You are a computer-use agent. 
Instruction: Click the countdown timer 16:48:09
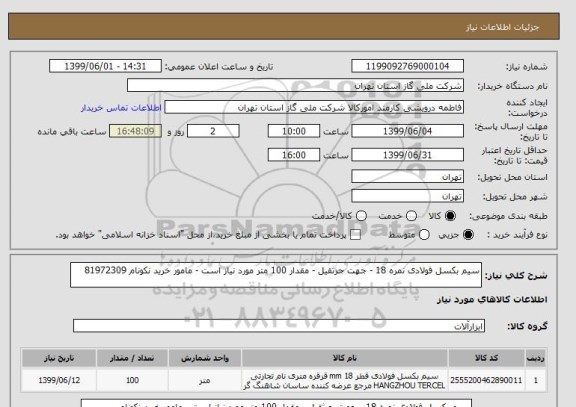(136, 131)
